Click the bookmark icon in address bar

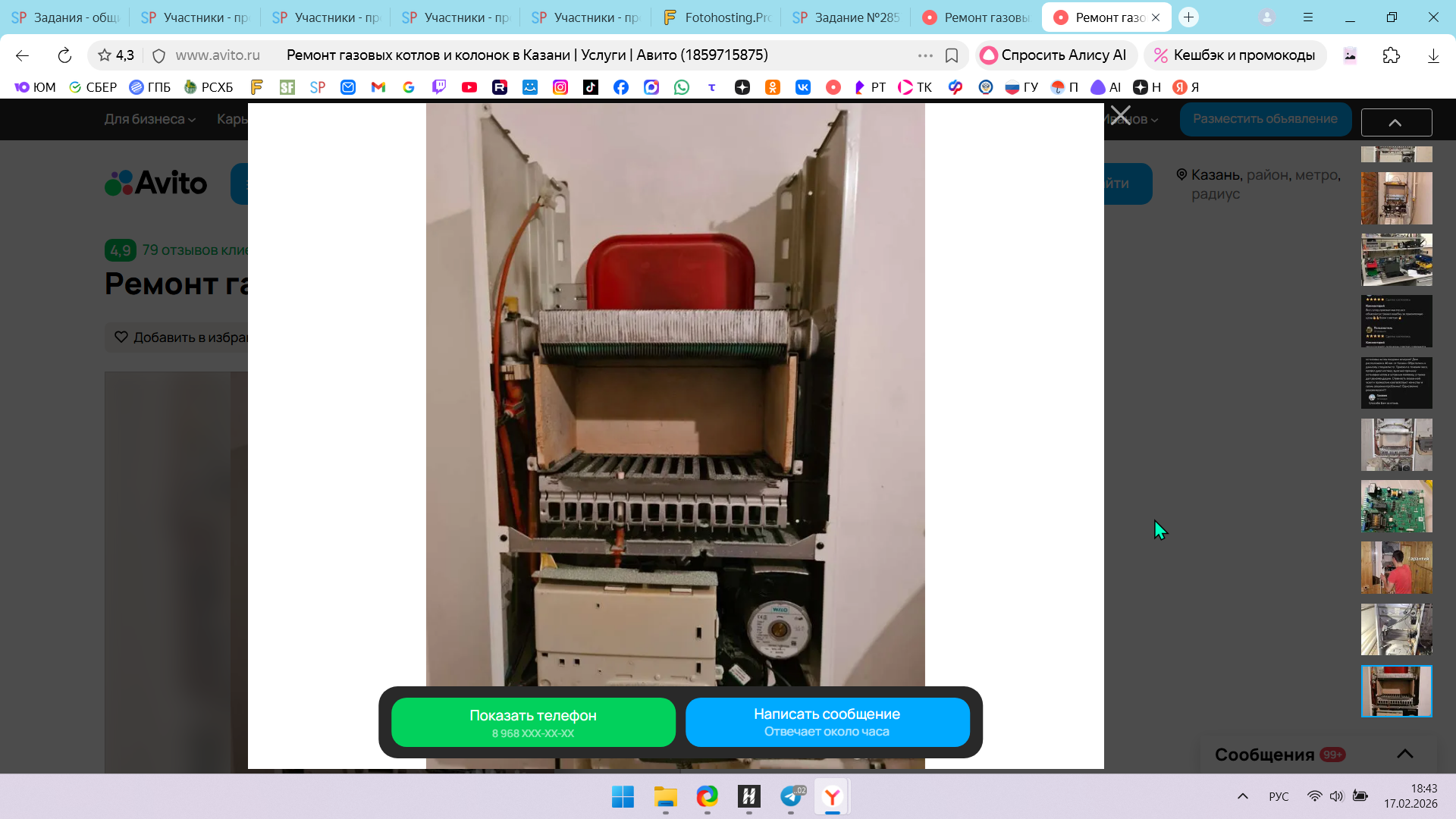[952, 55]
